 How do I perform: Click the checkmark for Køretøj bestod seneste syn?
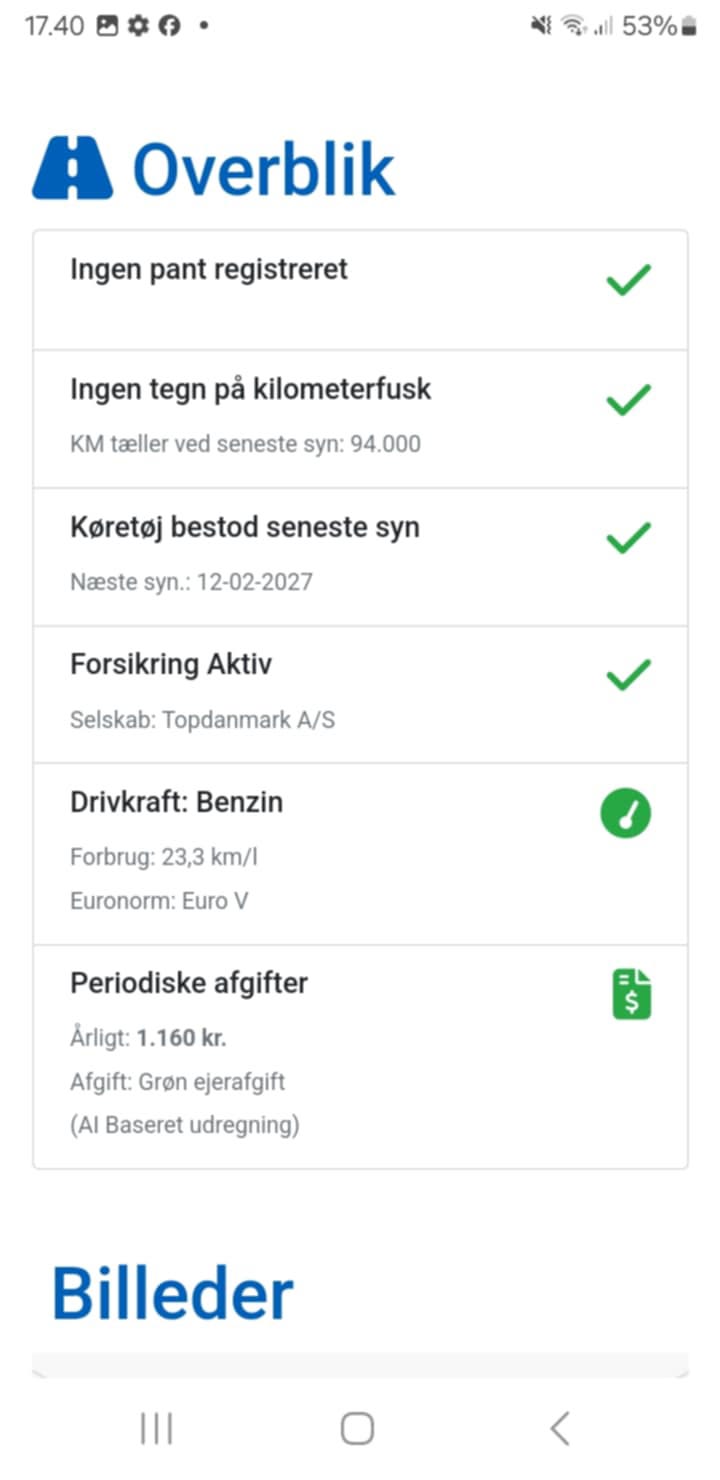point(628,538)
